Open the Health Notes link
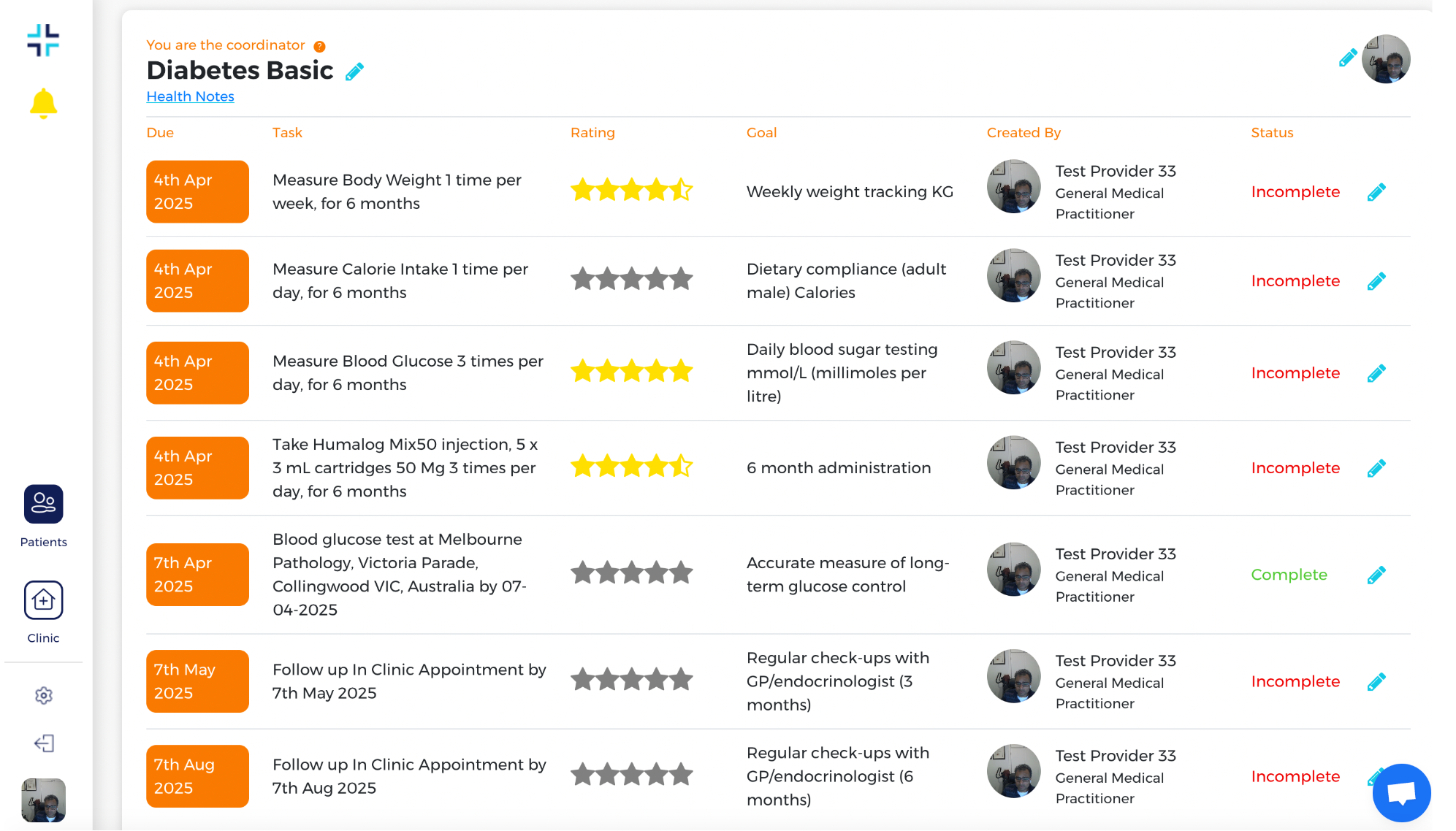Screen dimensions: 1456x831 (x=190, y=96)
